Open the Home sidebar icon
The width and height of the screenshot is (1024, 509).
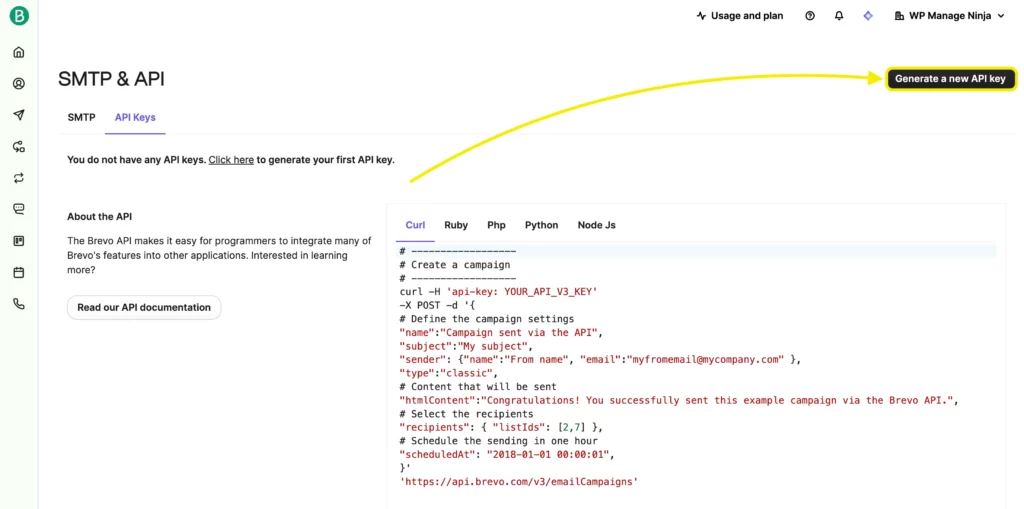pyautogui.click(x=19, y=52)
